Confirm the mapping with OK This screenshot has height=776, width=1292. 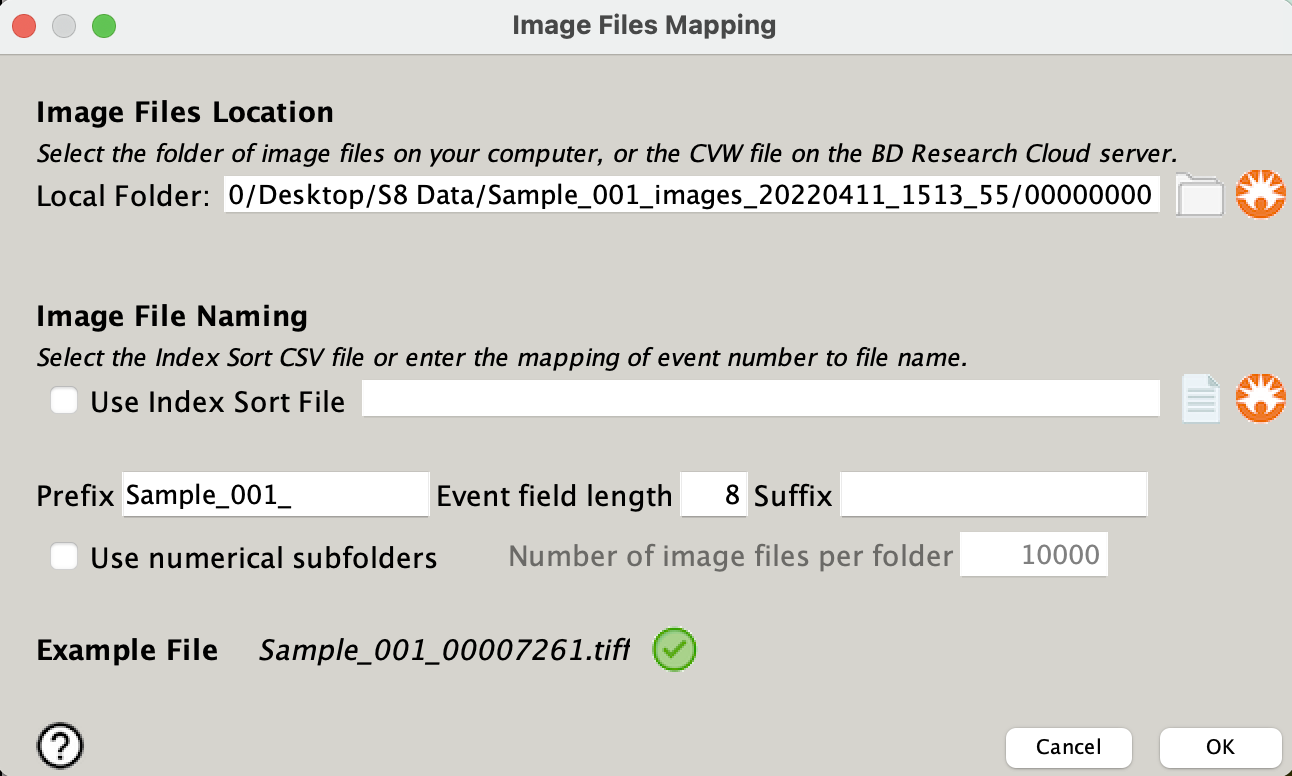pos(1219,747)
